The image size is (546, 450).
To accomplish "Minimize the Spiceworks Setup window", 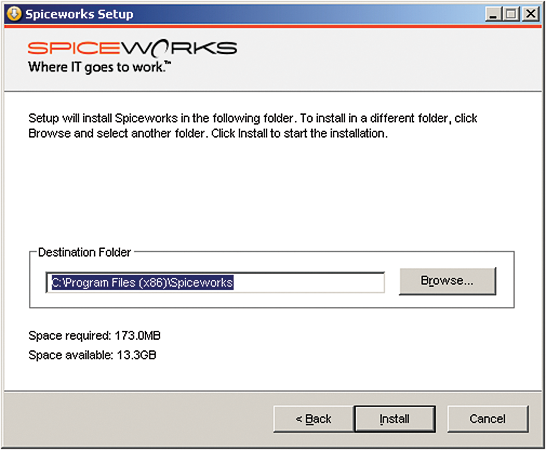I will (493, 14).
